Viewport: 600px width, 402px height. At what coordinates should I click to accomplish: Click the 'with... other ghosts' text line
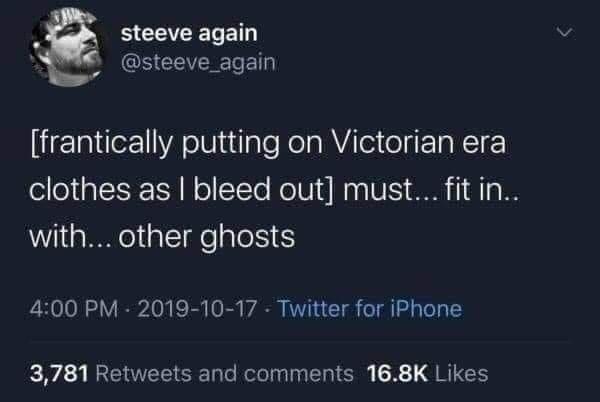pos(162,237)
